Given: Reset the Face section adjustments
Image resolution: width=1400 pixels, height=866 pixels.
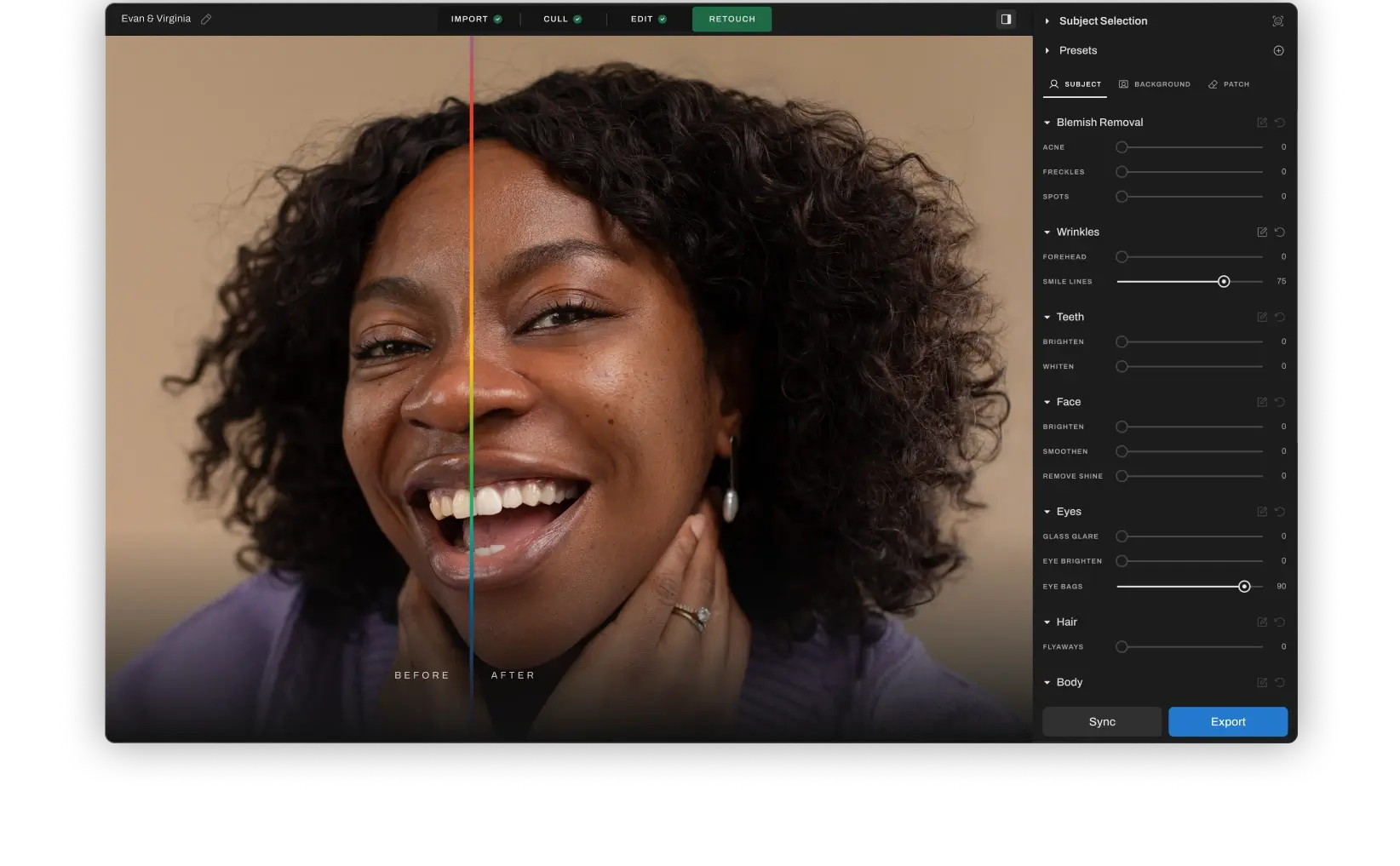Looking at the screenshot, I should [1279, 402].
